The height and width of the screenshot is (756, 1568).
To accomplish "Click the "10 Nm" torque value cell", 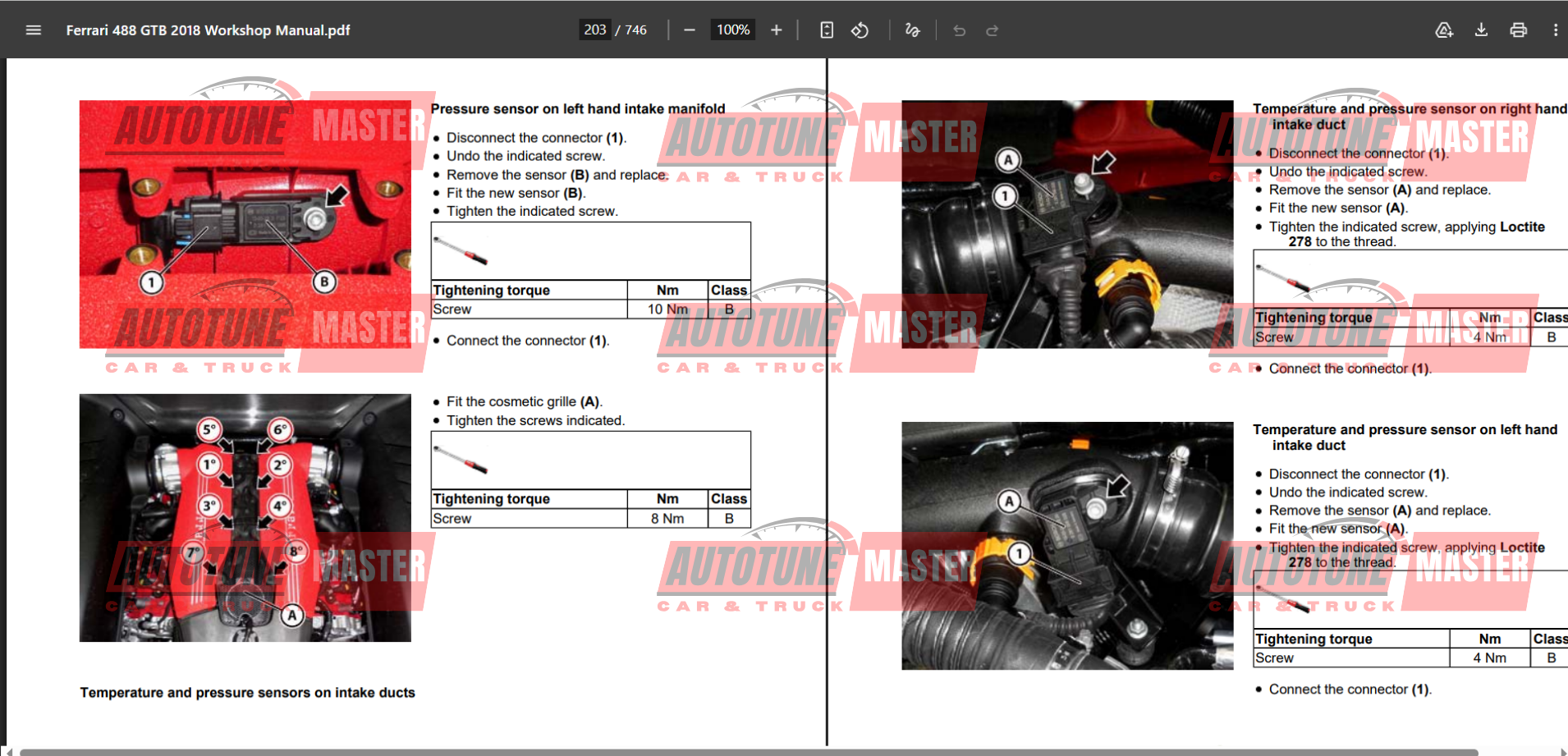I will pyautogui.click(x=667, y=309).
